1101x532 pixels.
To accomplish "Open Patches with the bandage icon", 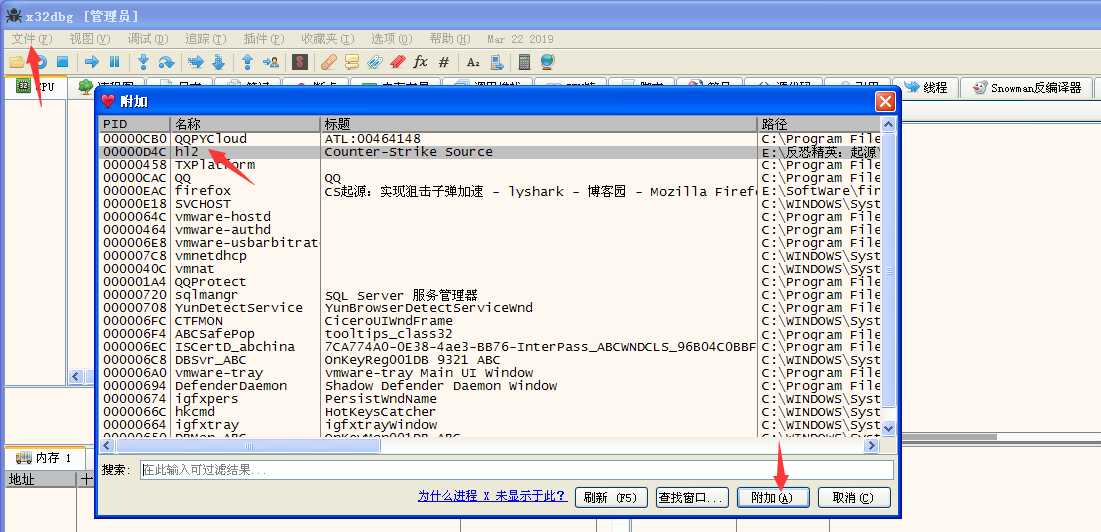I will point(329,62).
